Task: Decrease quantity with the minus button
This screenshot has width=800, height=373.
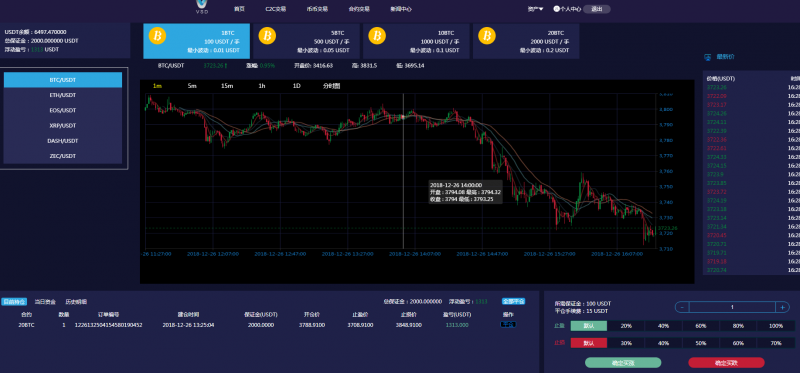Action: 682,307
